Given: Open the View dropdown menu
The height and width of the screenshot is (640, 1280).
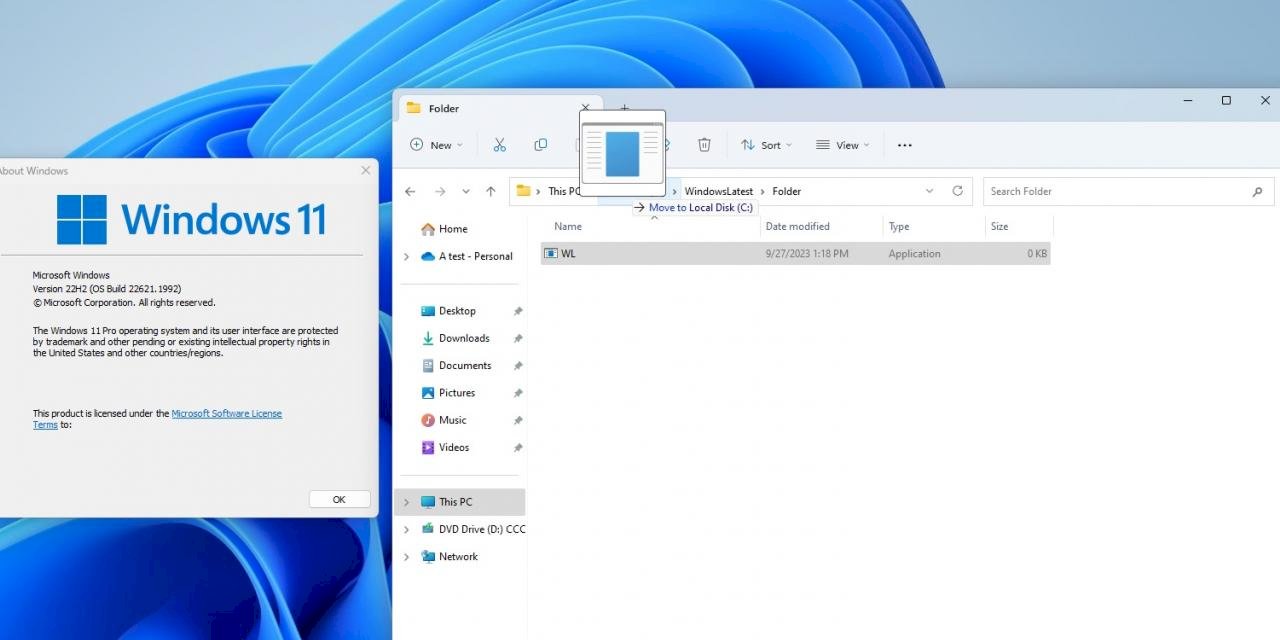Looking at the screenshot, I should [x=843, y=145].
